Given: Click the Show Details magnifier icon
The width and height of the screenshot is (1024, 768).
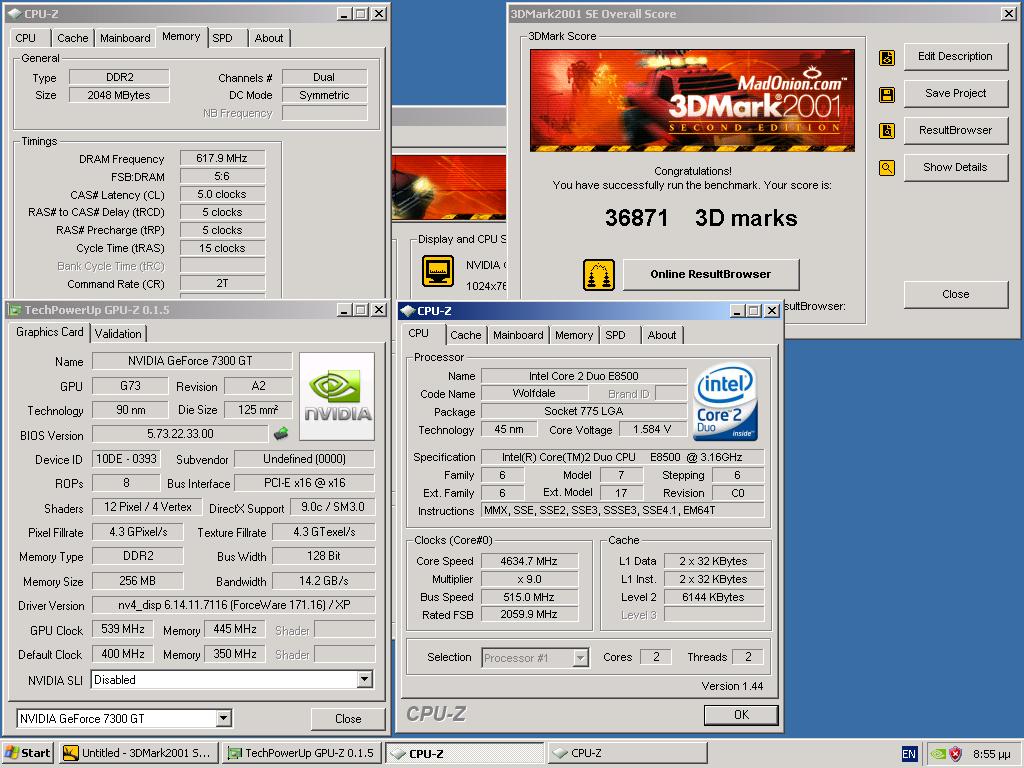Looking at the screenshot, I should [x=887, y=168].
